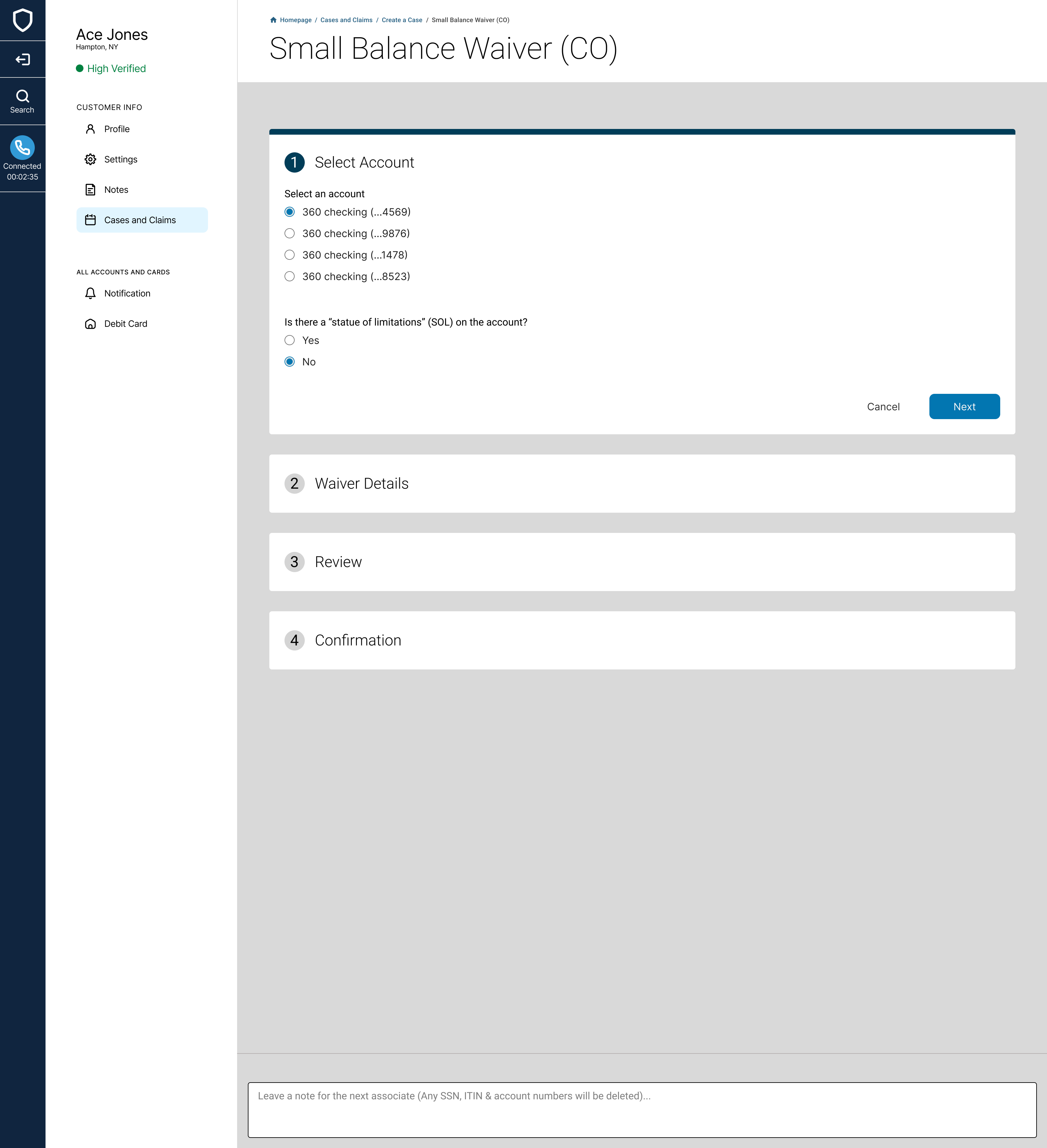Open Profile person icon
Screen dimensions: 1047x1148
pos(90,129)
